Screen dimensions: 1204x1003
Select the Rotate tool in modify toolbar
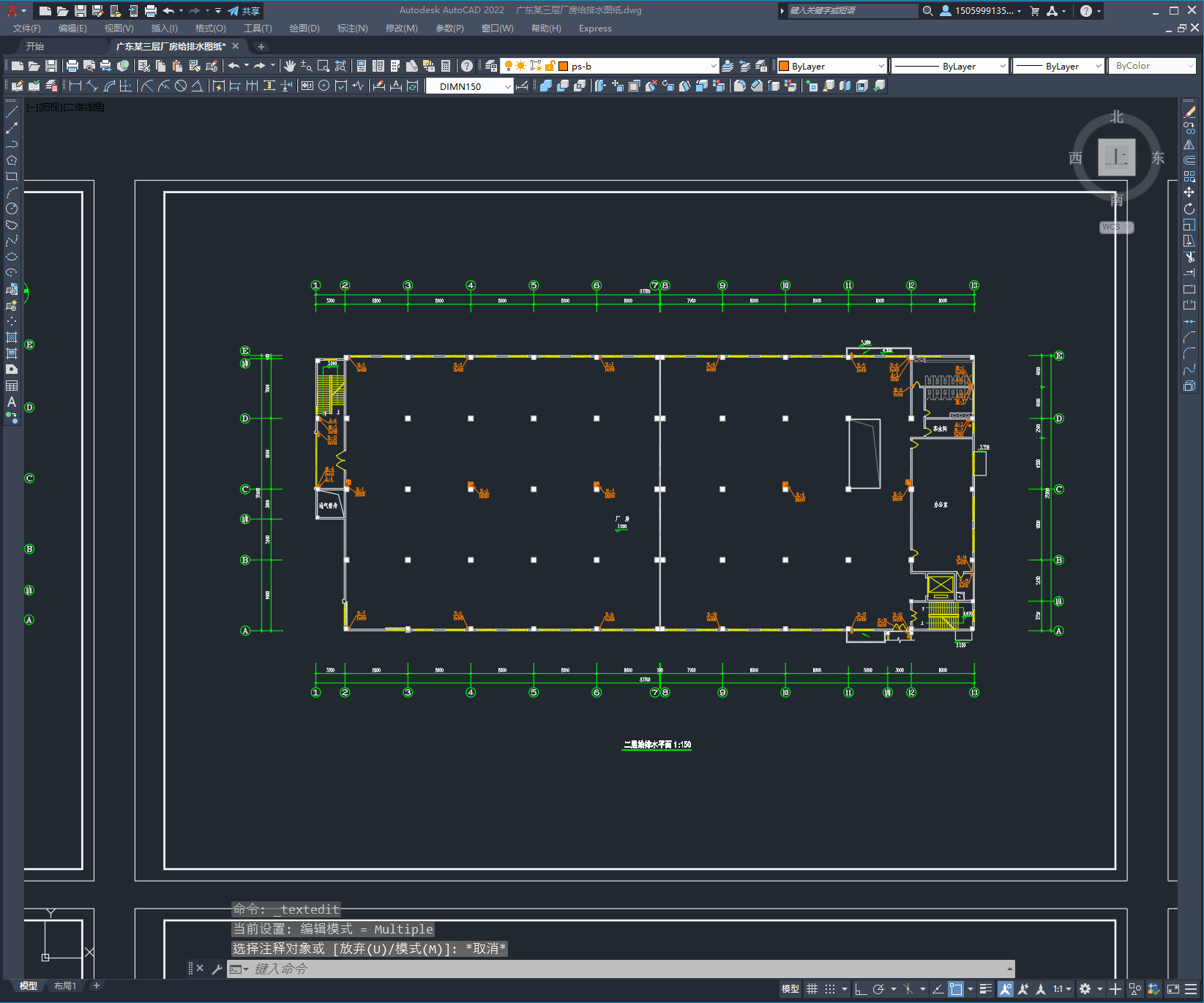click(x=1189, y=209)
